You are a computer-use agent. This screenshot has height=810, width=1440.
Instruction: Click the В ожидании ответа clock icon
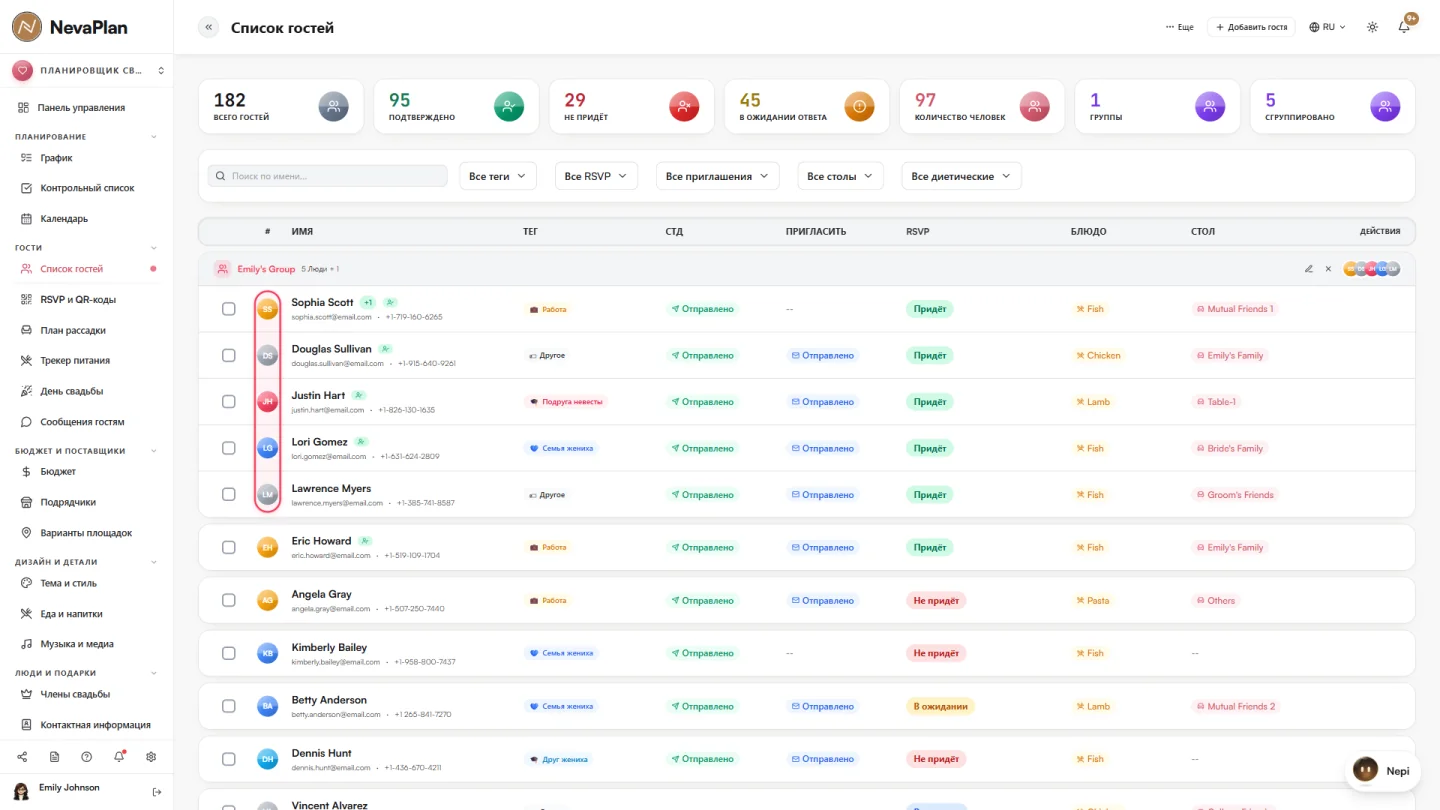[859, 106]
